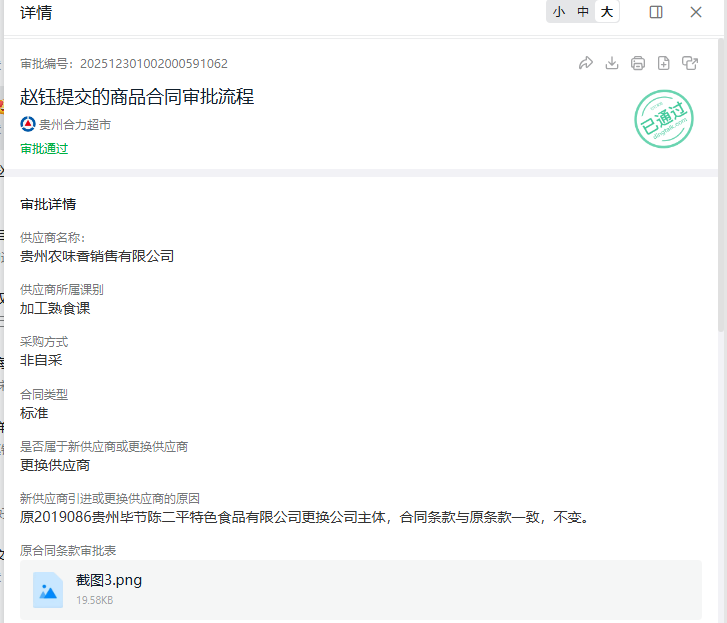Click the 贵州合力超市 organization name
Image resolution: width=727 pixels, height=623 pixels.
(75, 125)
